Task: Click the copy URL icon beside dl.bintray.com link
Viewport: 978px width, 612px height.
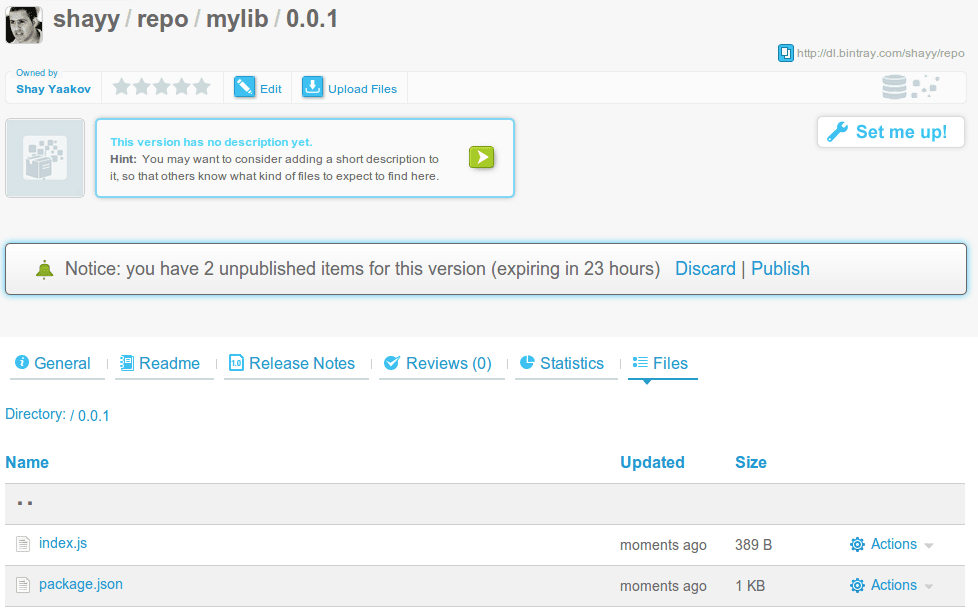Action: point(786,53)
